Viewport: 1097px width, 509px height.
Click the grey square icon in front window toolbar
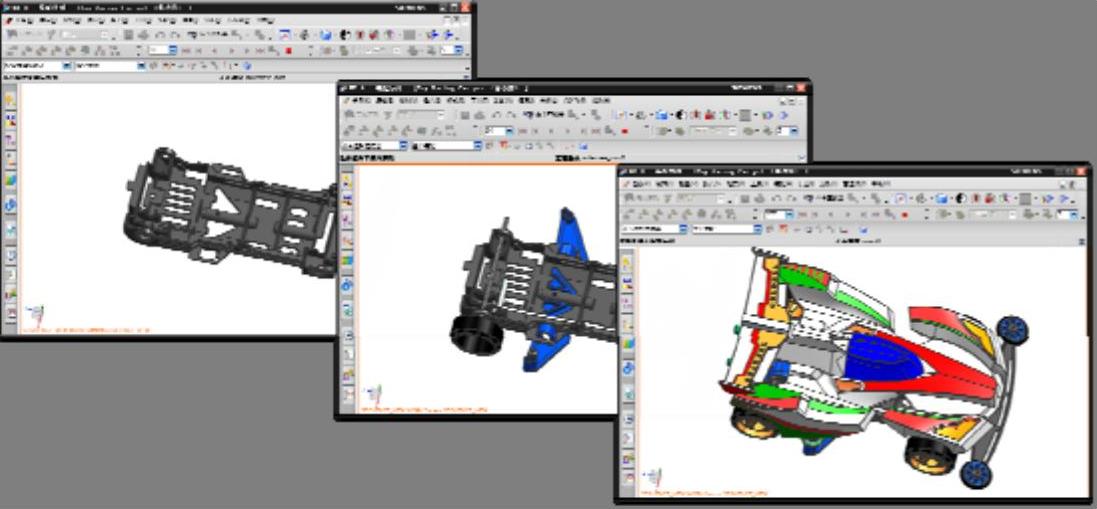(x=1025, y=199)
